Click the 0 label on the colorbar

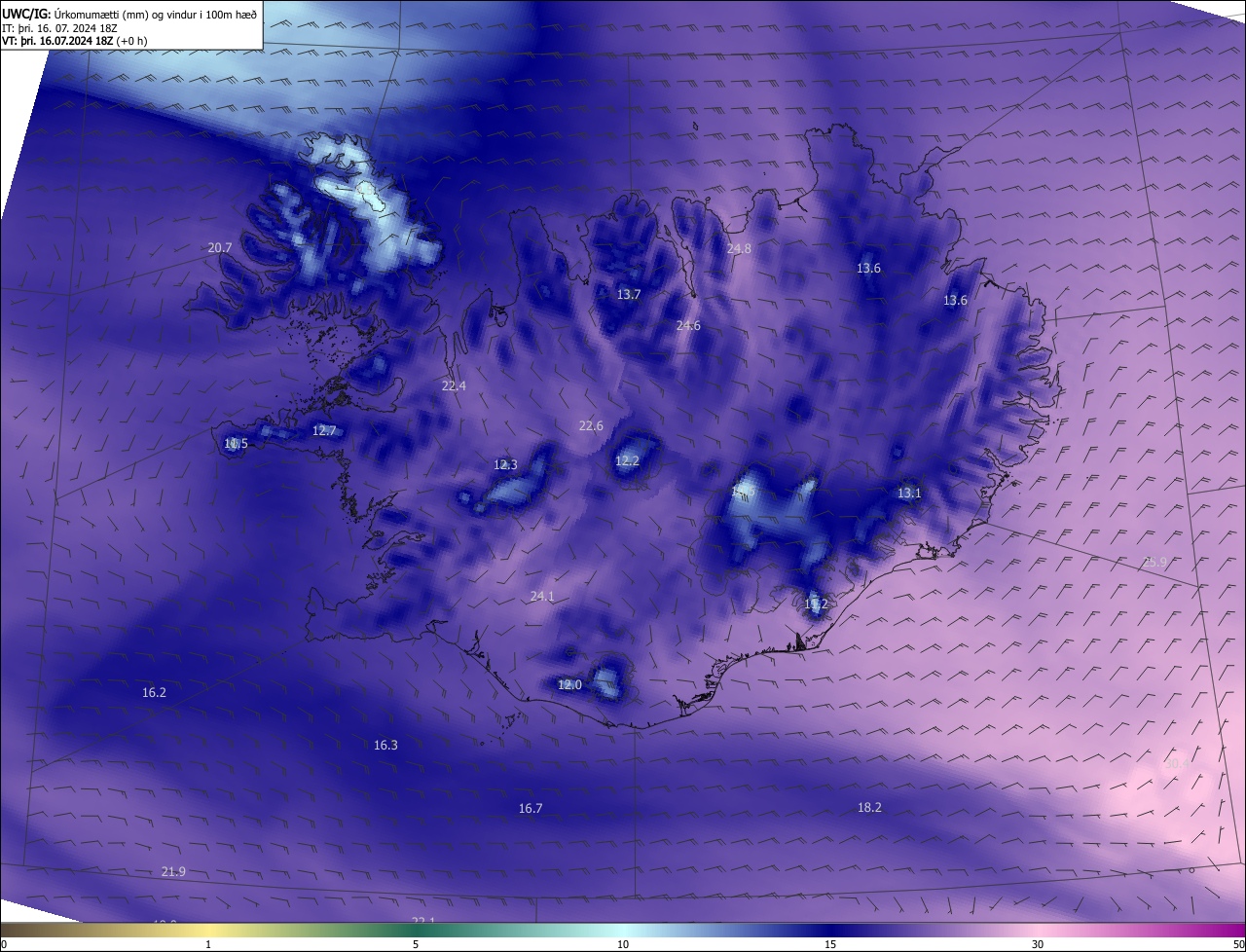pyautogui.click(x=4, y=945)
